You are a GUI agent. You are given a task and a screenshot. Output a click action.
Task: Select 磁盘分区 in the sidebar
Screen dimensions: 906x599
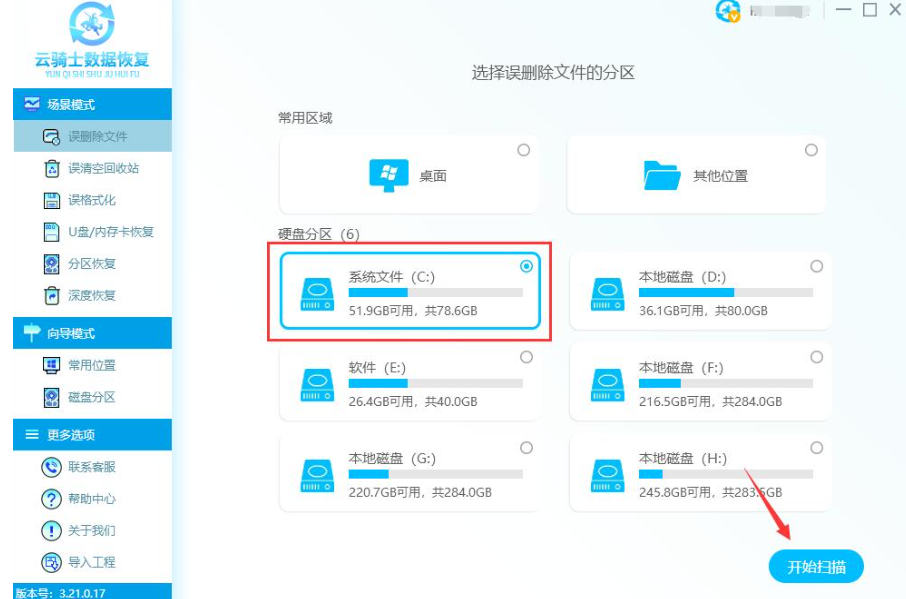91,397
